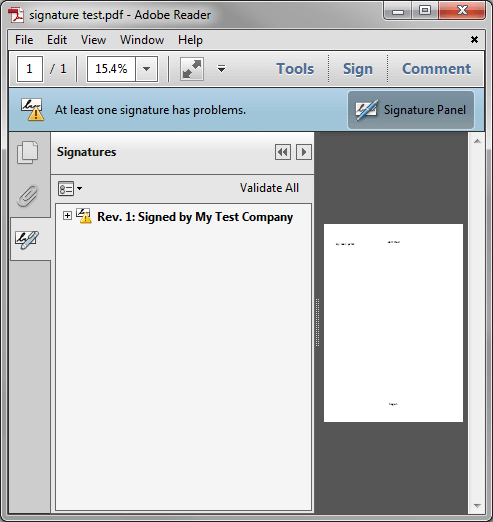The image size is (493, 522).
Task: Click the dotted pane splitter handle
Action: pyautogui.click(x=317, y=323)
